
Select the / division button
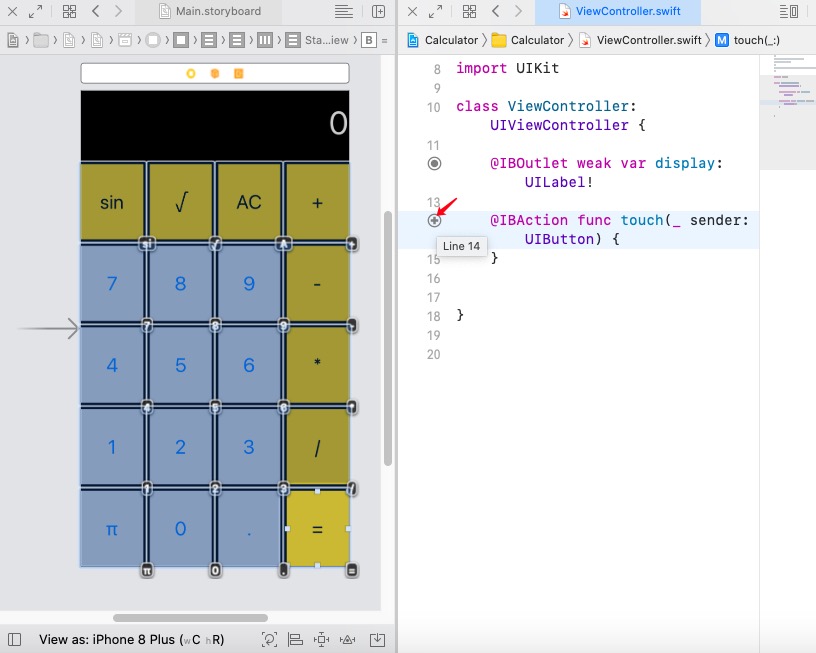(317, 447)
